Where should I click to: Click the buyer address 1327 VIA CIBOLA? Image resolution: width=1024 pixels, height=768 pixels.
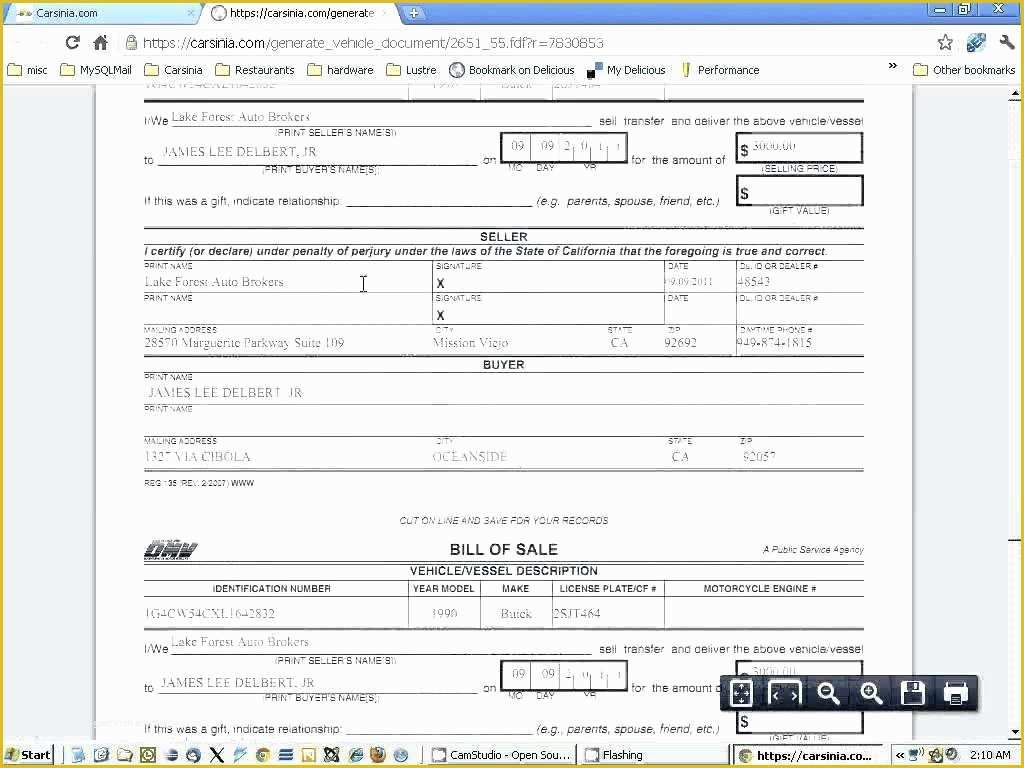click(x=197, y=456)
